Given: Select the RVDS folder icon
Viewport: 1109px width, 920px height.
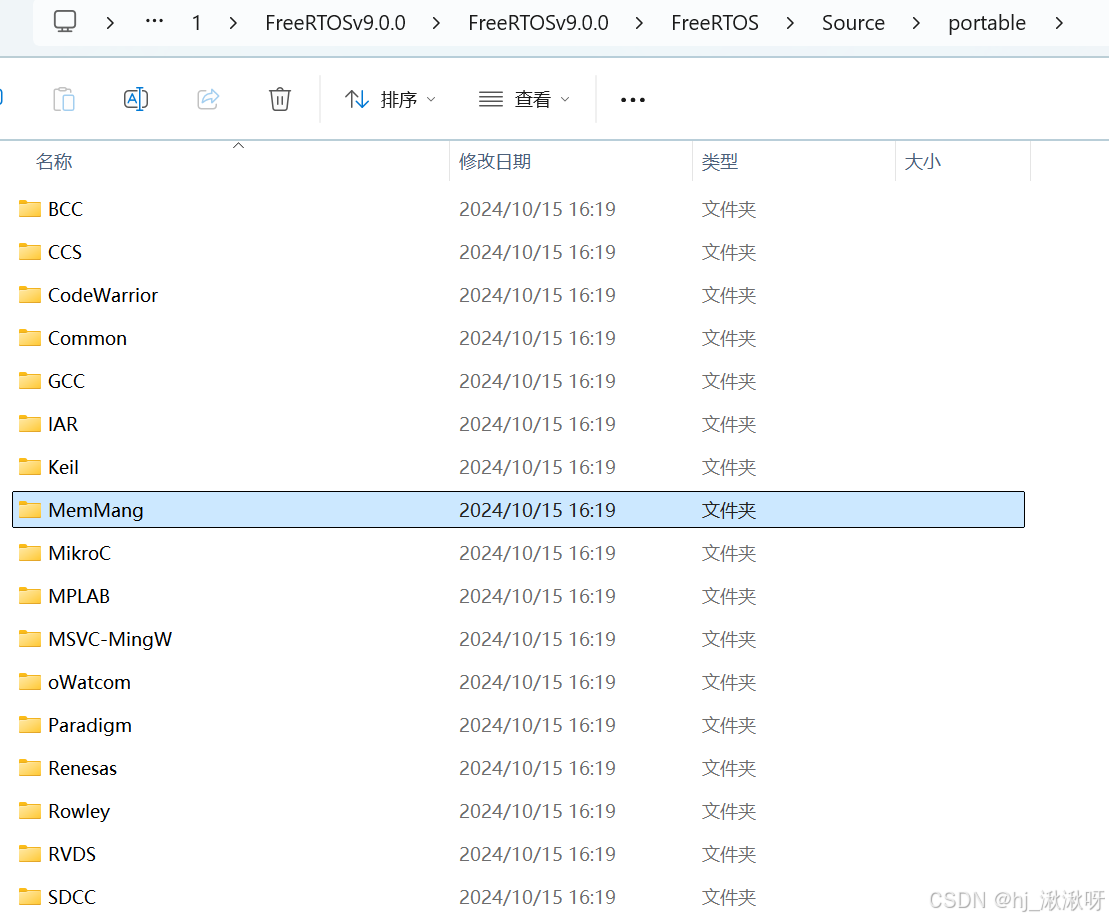Looking at the screenshot, I should click(x=30, y=854).
